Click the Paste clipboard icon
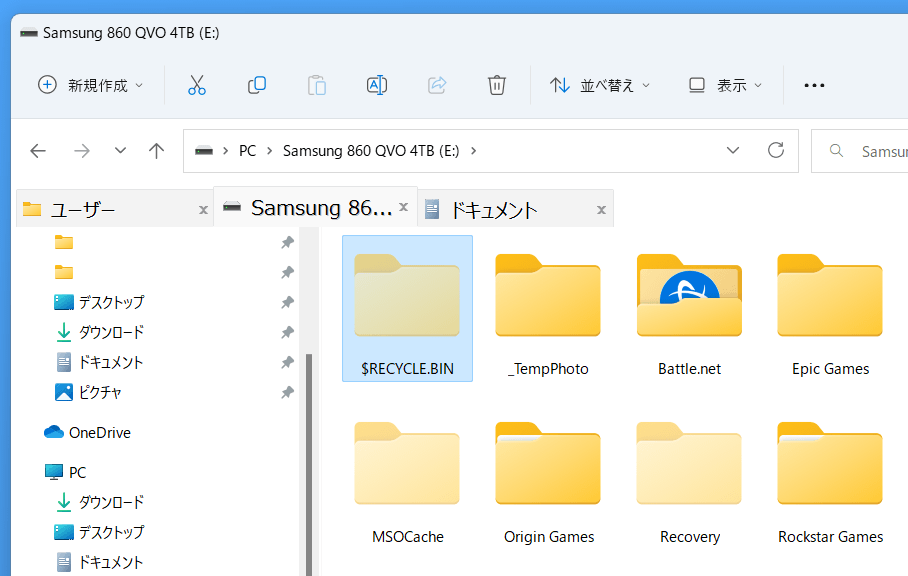Image resolution: width=908 pixels, height=576 pixels. 317,85
